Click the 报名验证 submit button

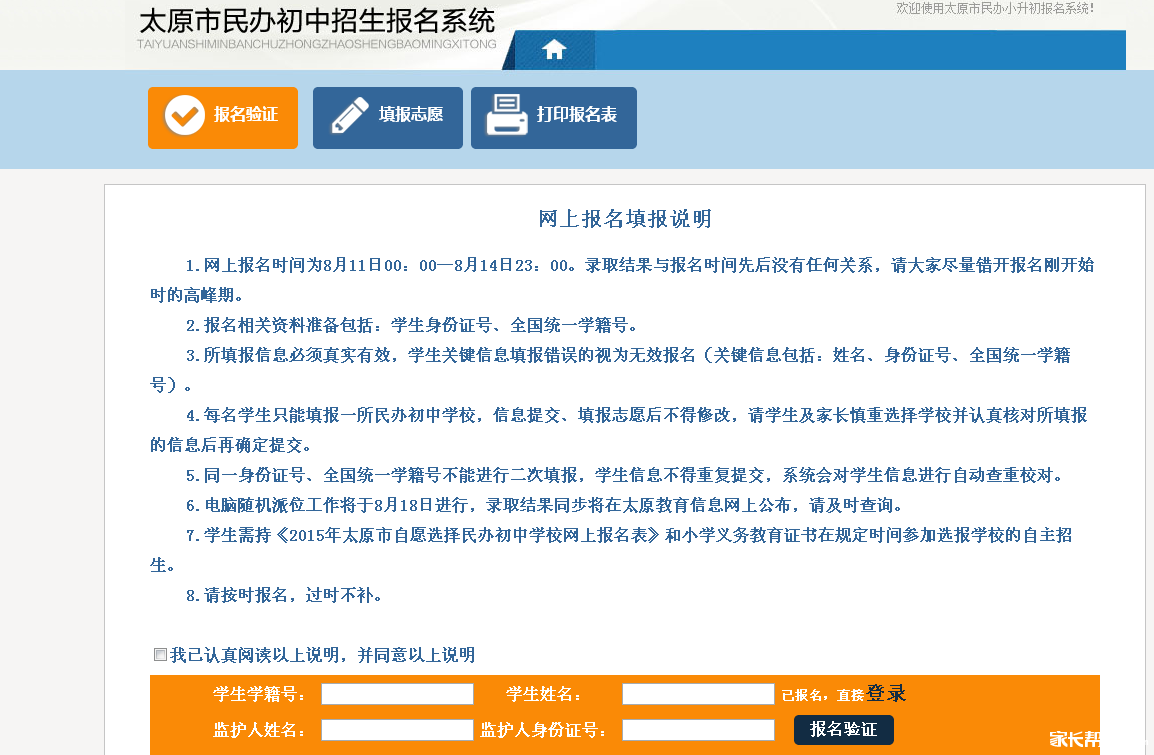coord(843,730)
